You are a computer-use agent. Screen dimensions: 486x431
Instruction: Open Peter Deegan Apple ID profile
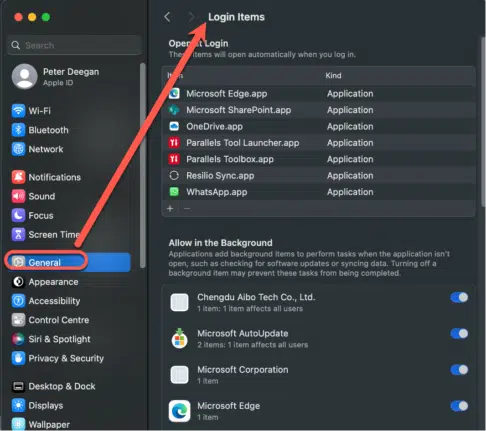click(56, 77)
